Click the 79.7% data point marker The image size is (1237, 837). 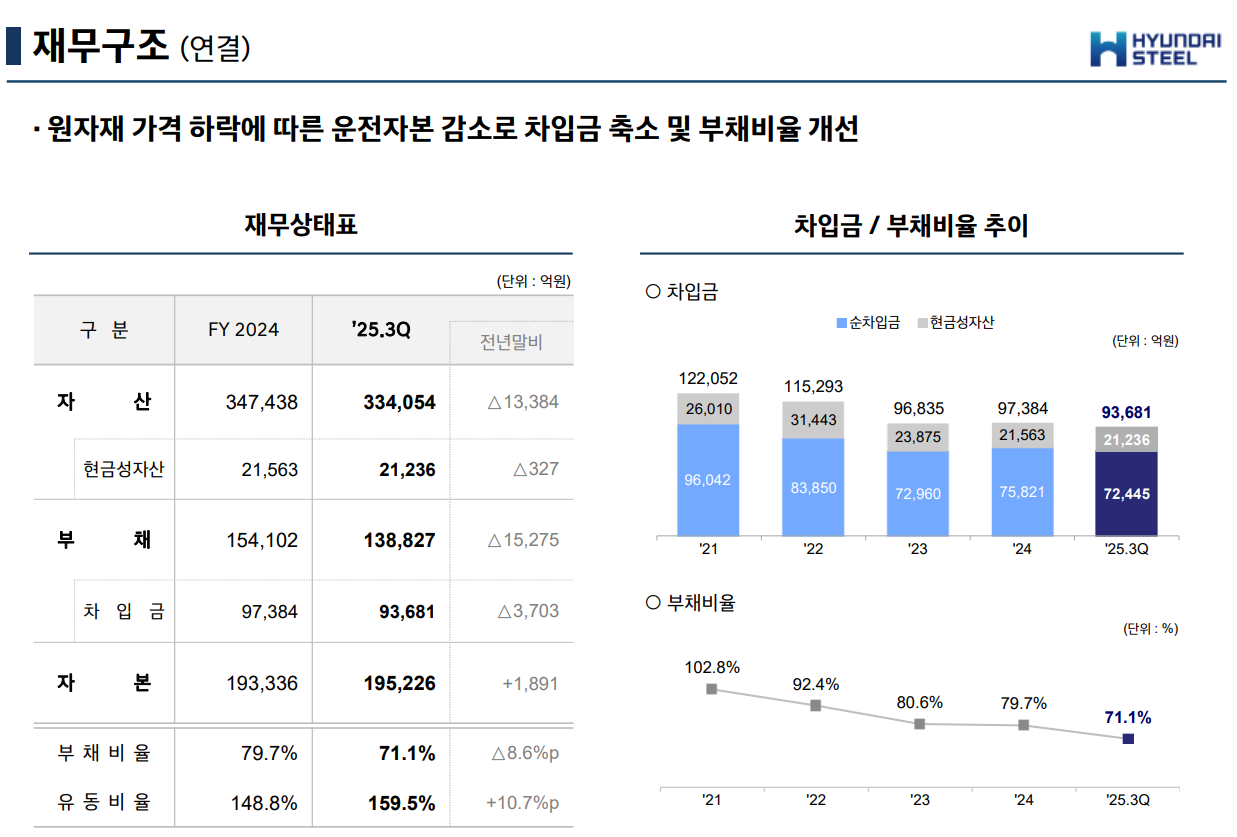(x=1023, y=725)
